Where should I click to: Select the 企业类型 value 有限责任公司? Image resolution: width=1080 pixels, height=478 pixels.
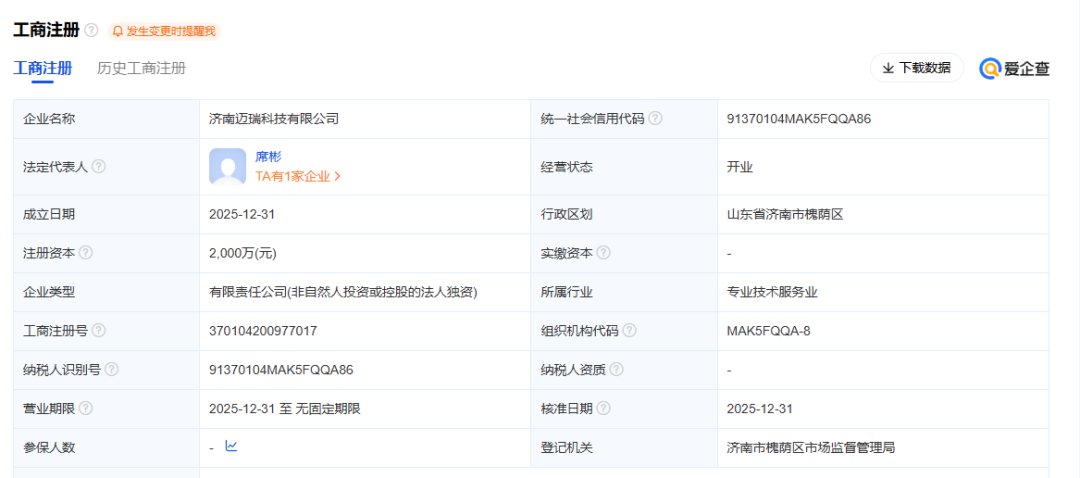coord(344,292)
